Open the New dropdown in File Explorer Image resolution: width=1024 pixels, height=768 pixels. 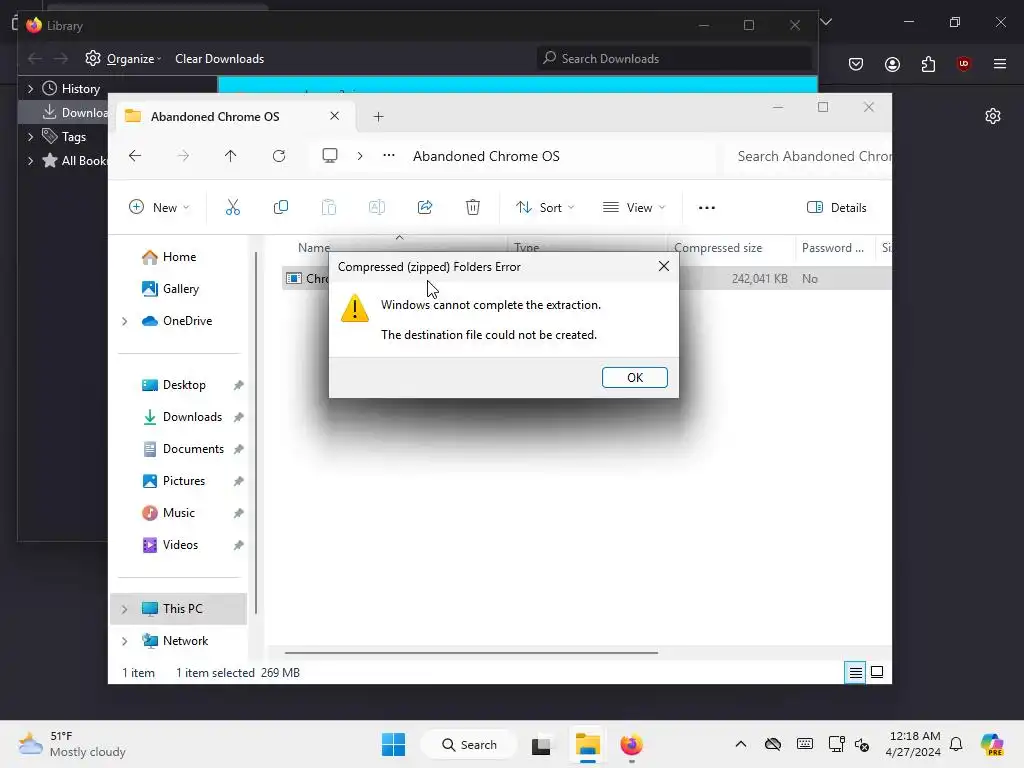159,208
